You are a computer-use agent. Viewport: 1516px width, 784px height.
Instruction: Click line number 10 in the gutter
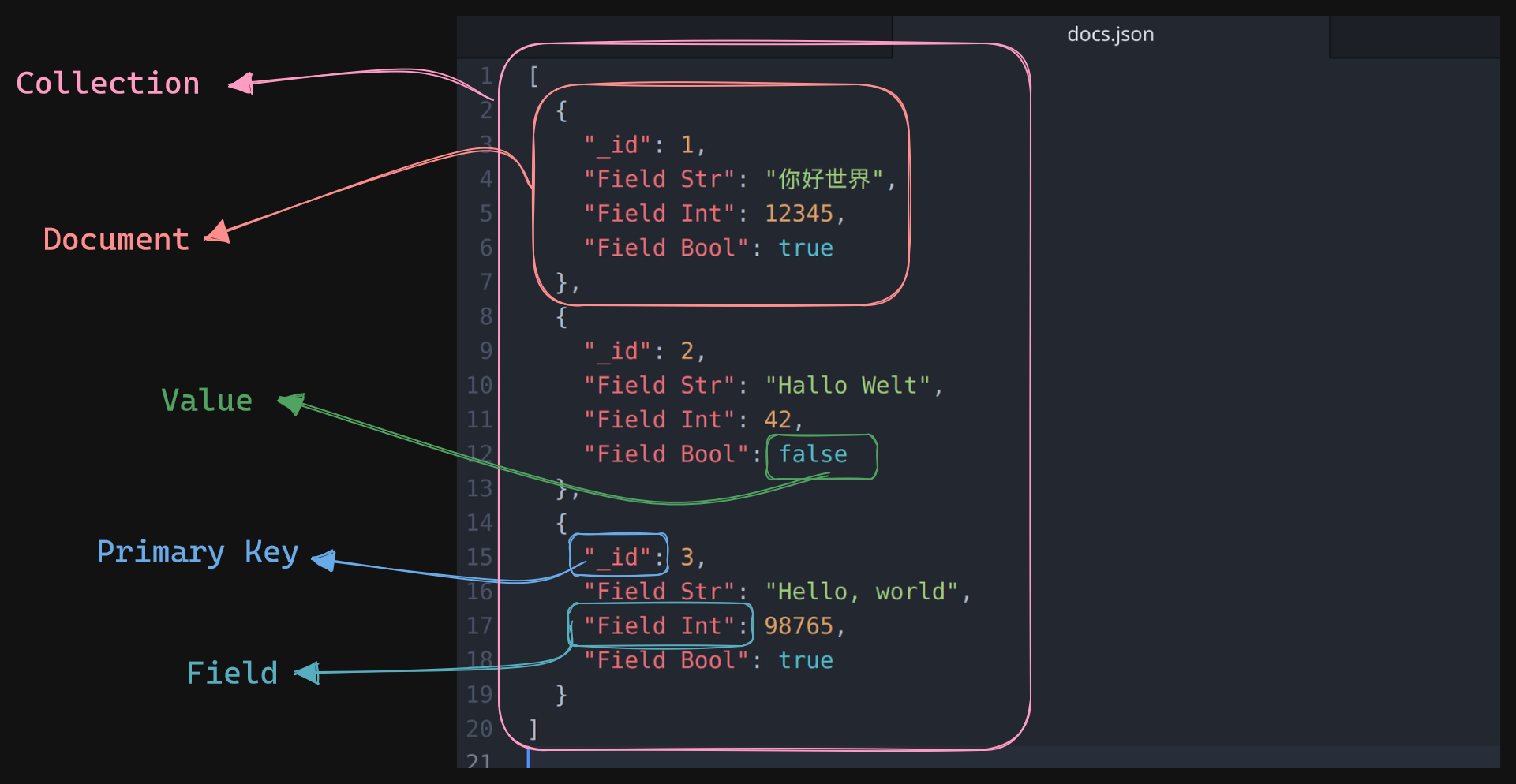[479, 386]
